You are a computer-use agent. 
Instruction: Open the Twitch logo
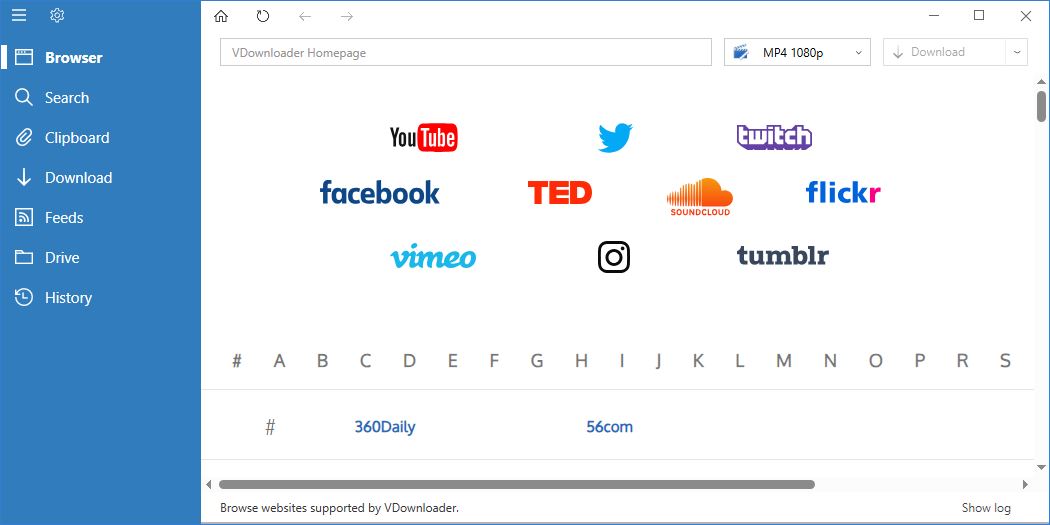774,137
